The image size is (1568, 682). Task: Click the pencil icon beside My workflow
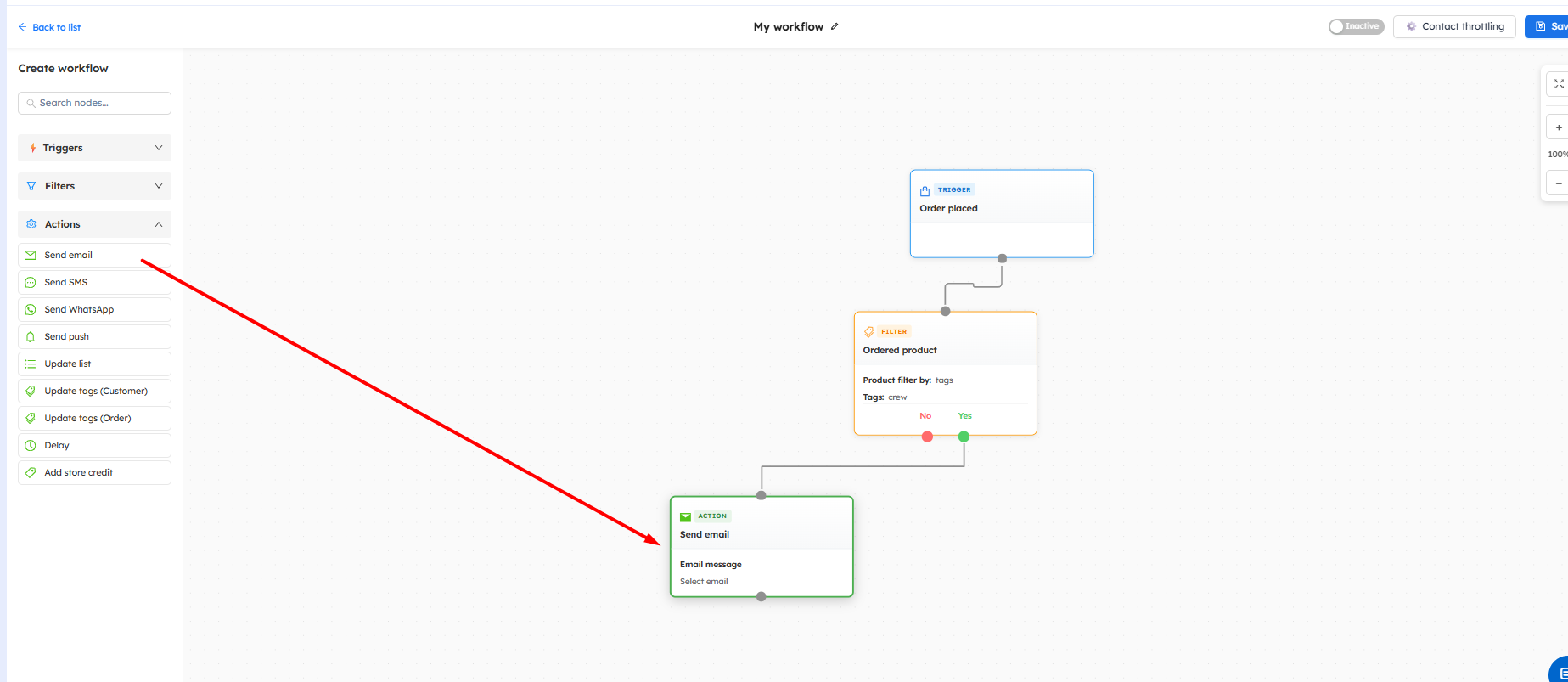point(835,27)
